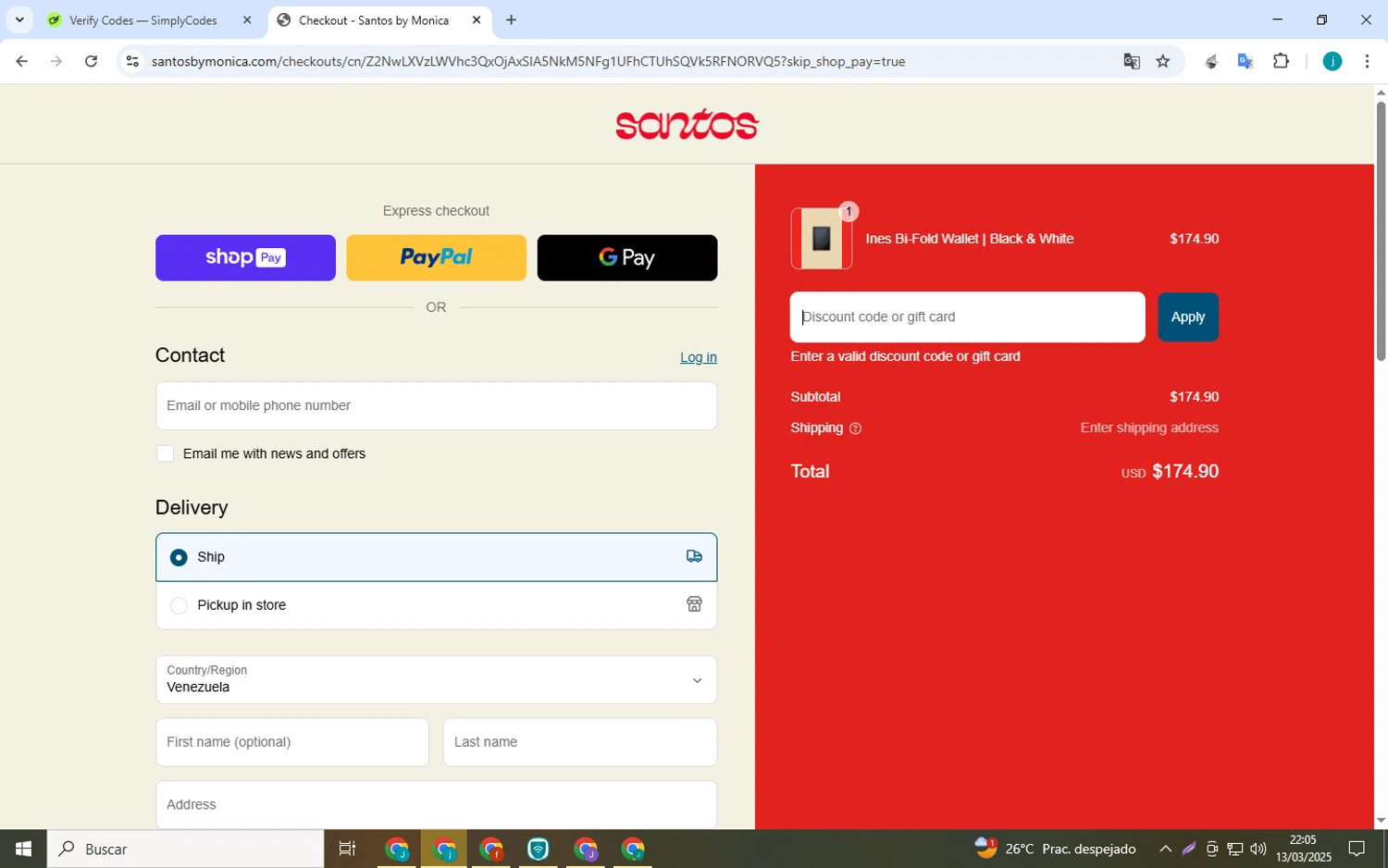Focus the Email or mobile phone number field

tap(436, 405)
